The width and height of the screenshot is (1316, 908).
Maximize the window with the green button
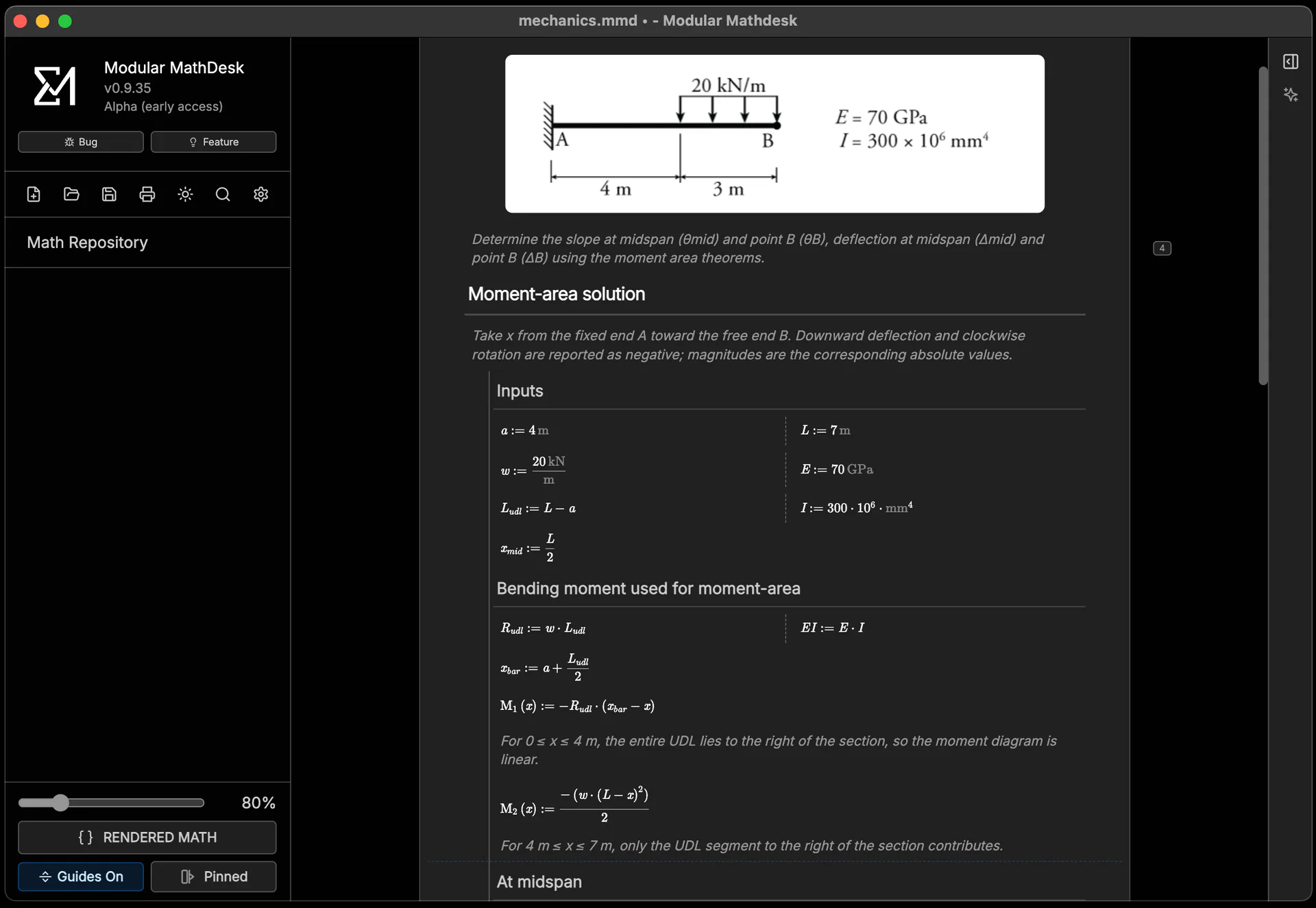pos(65,21)
